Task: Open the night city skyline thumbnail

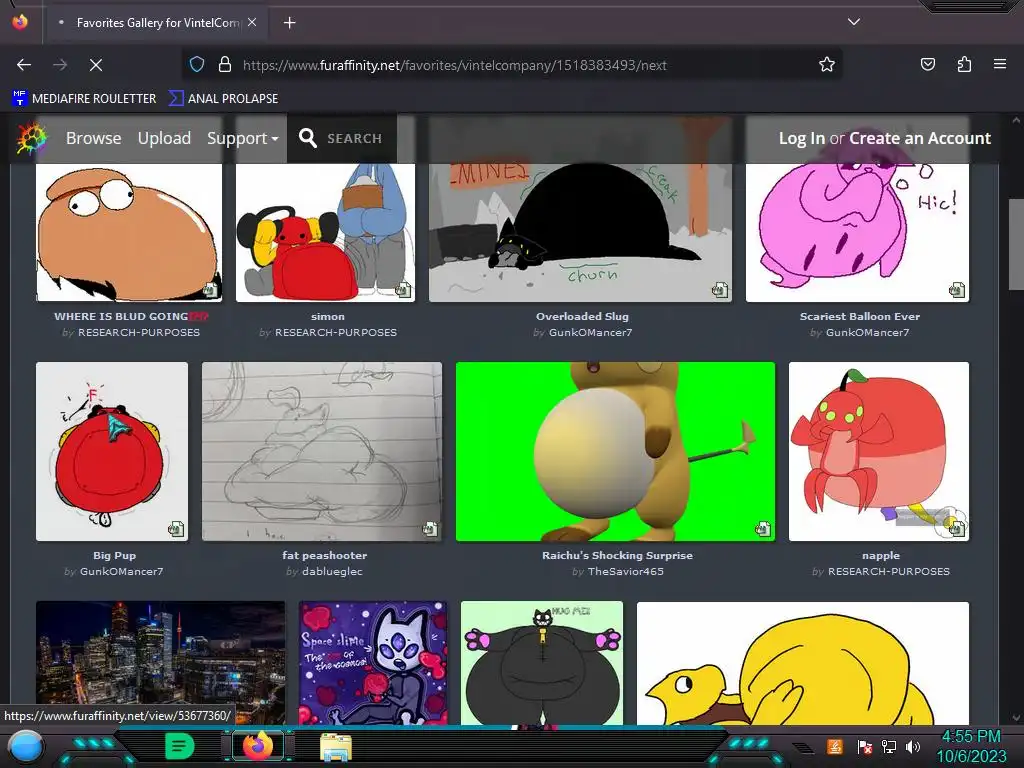Action: tap(160, 662)
